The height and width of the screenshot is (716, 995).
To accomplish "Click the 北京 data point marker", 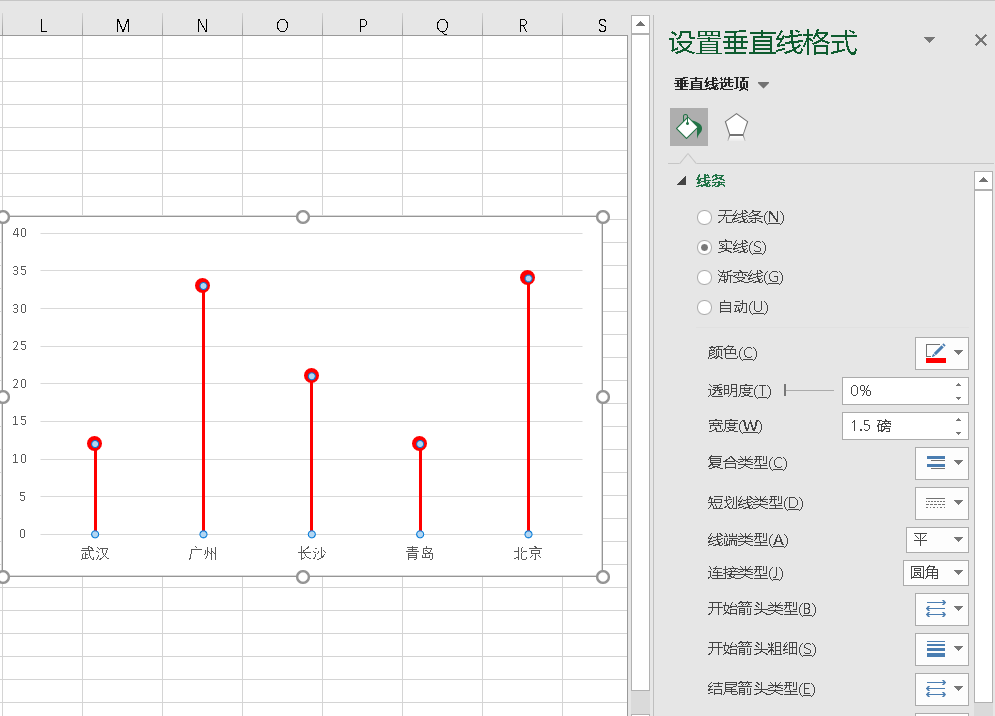I will [528, 278].
